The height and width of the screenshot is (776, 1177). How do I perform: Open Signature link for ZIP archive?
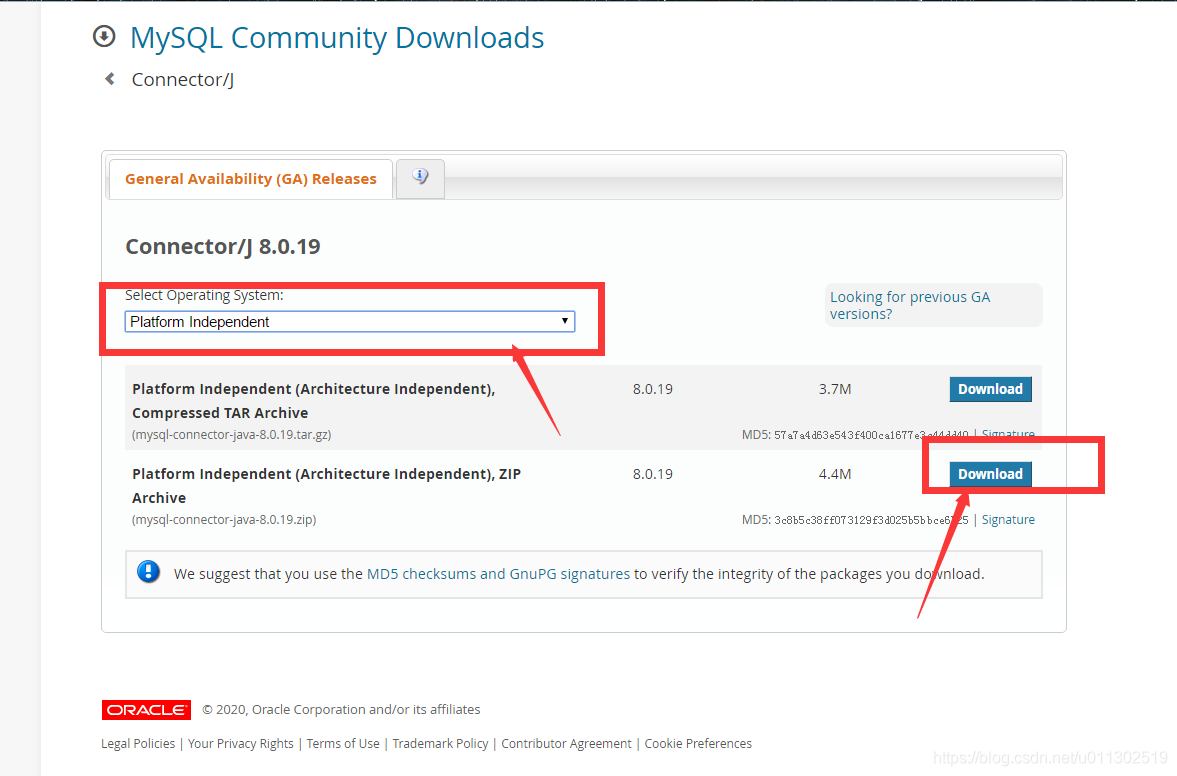pyautogui.click(x=1008, y=519)
